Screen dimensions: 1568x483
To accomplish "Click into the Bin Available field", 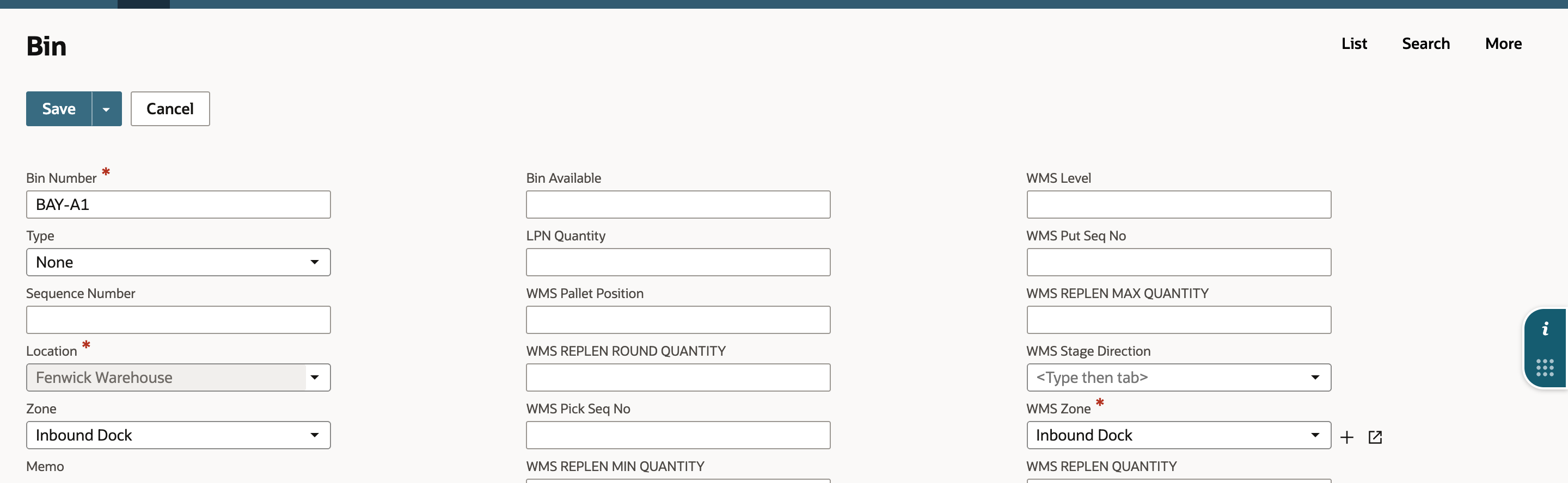I will [x=678, y=205].
